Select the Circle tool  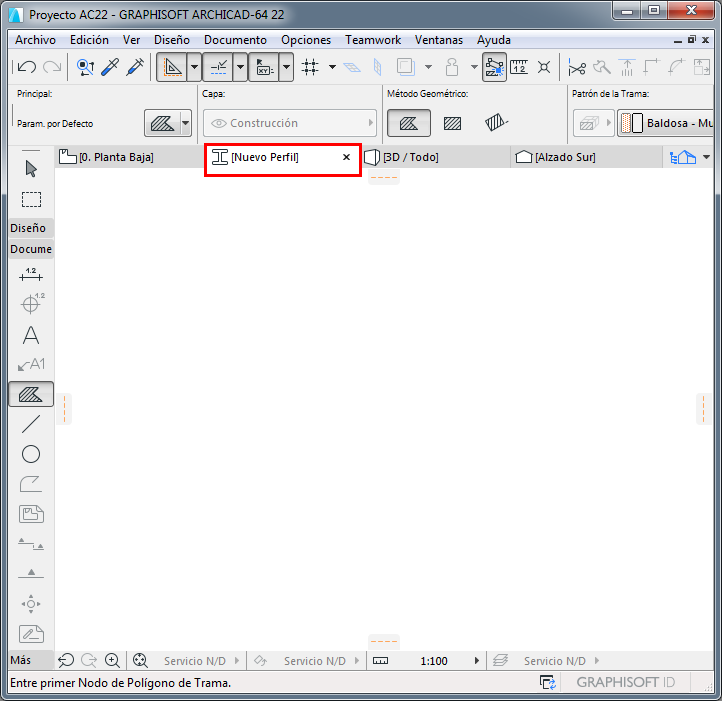click(31, 454)
